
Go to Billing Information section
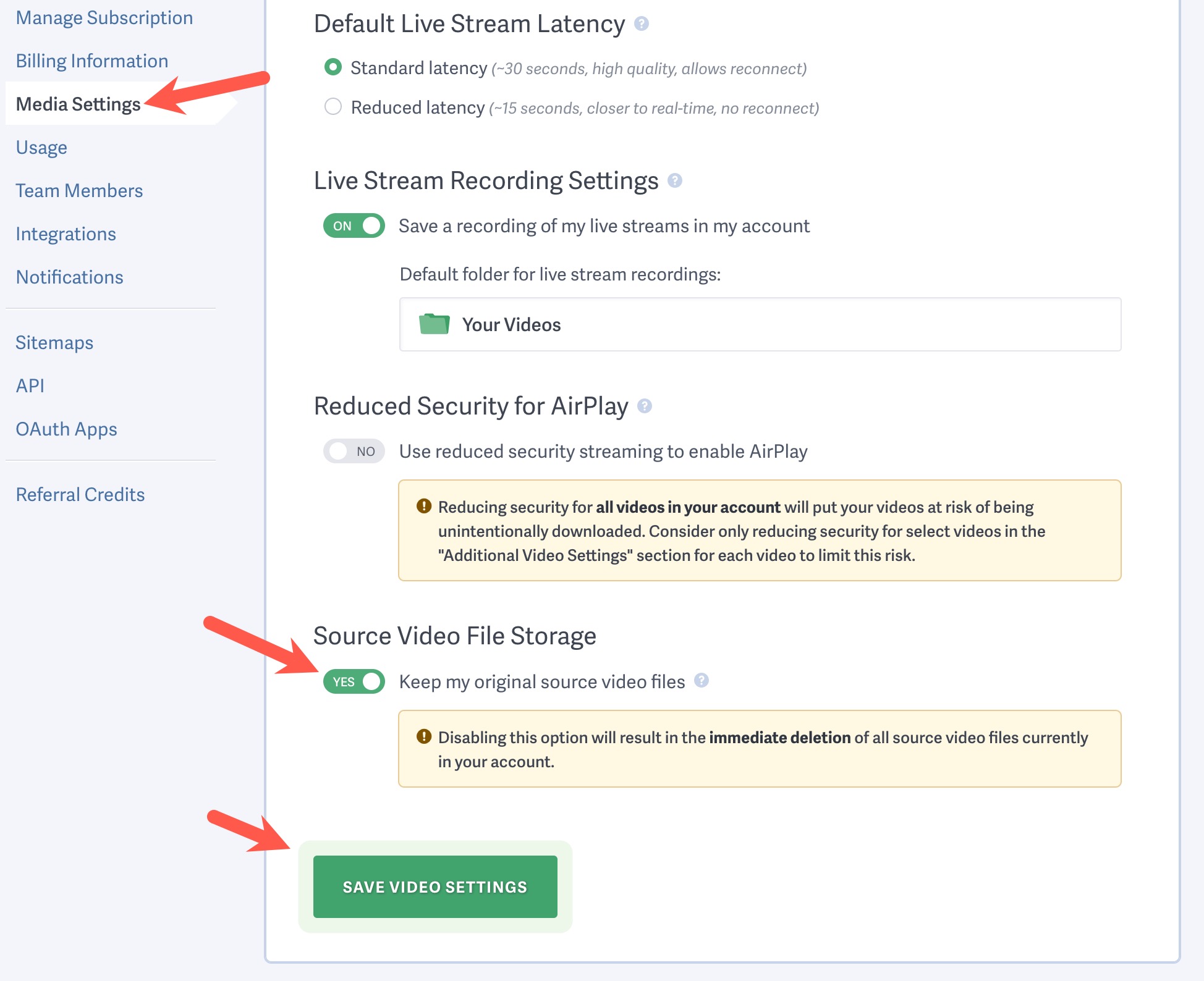click(x=91, y=61)
